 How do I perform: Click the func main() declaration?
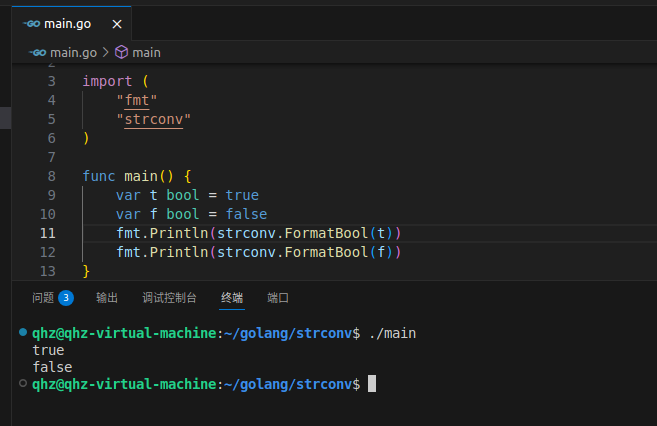pyautogui.click(x=137, y=176)
